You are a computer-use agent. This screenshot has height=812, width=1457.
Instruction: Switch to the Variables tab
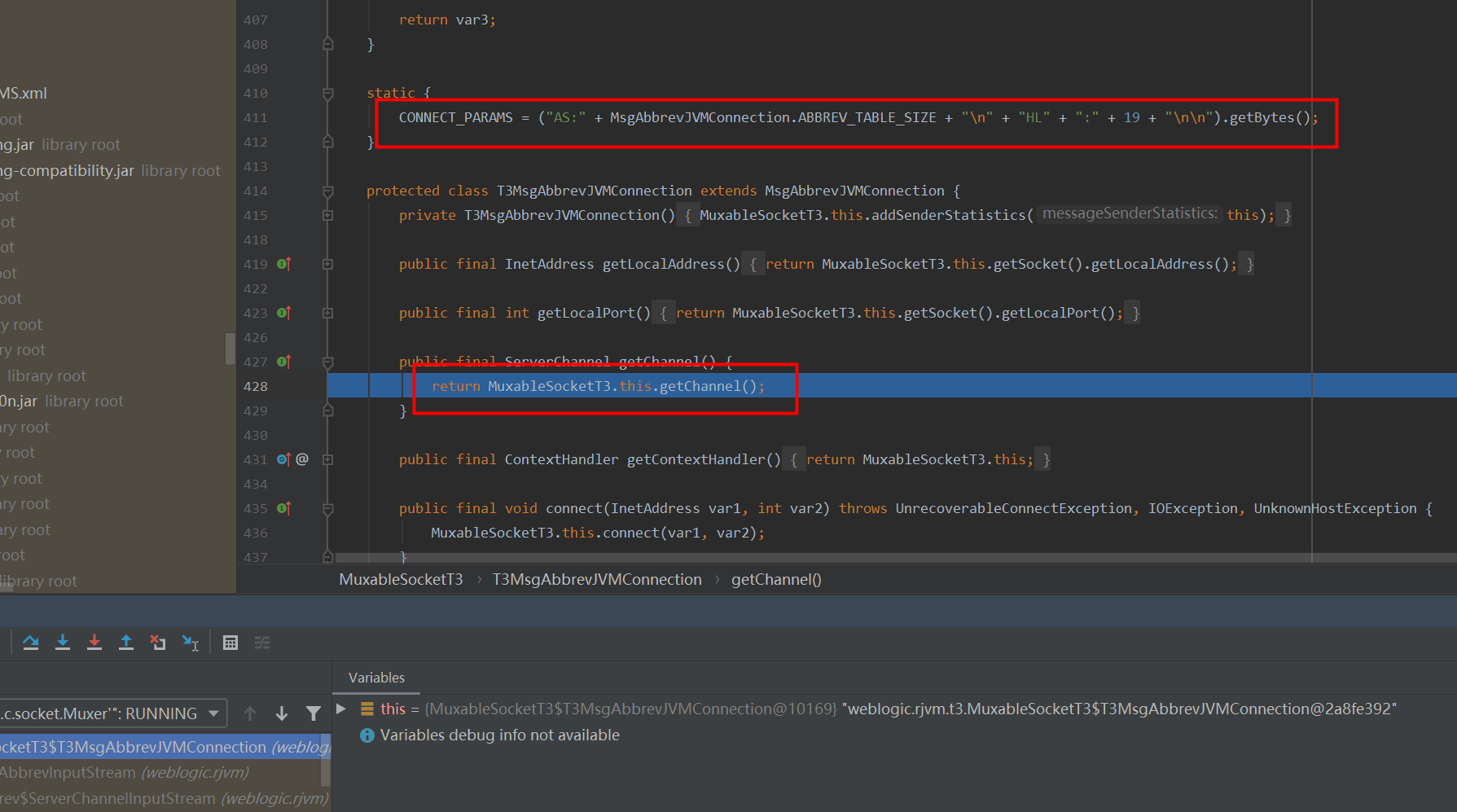pos(376,678)
